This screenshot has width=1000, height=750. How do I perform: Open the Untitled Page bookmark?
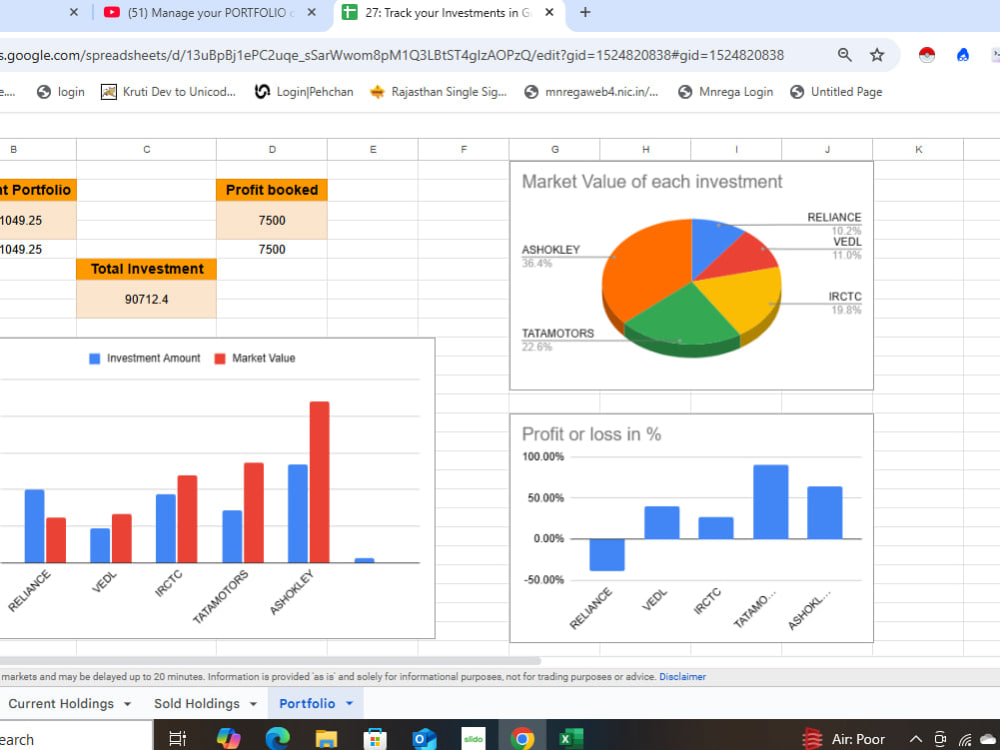(x=835, y=92)
